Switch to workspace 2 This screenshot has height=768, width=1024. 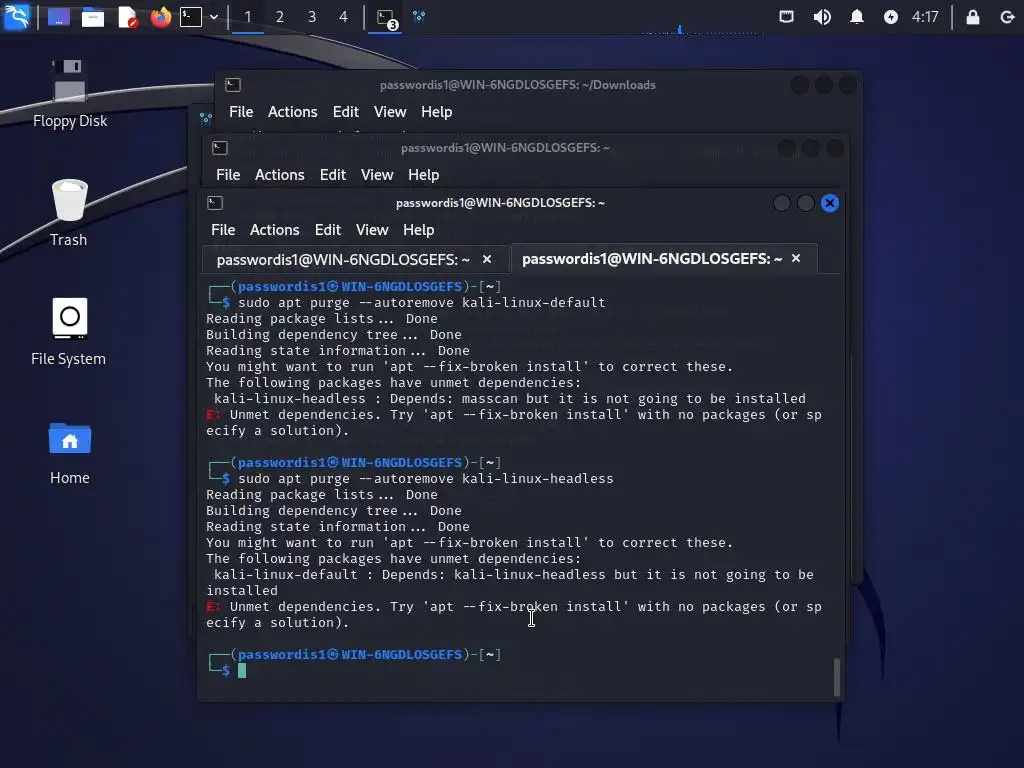tap(280, 17)
